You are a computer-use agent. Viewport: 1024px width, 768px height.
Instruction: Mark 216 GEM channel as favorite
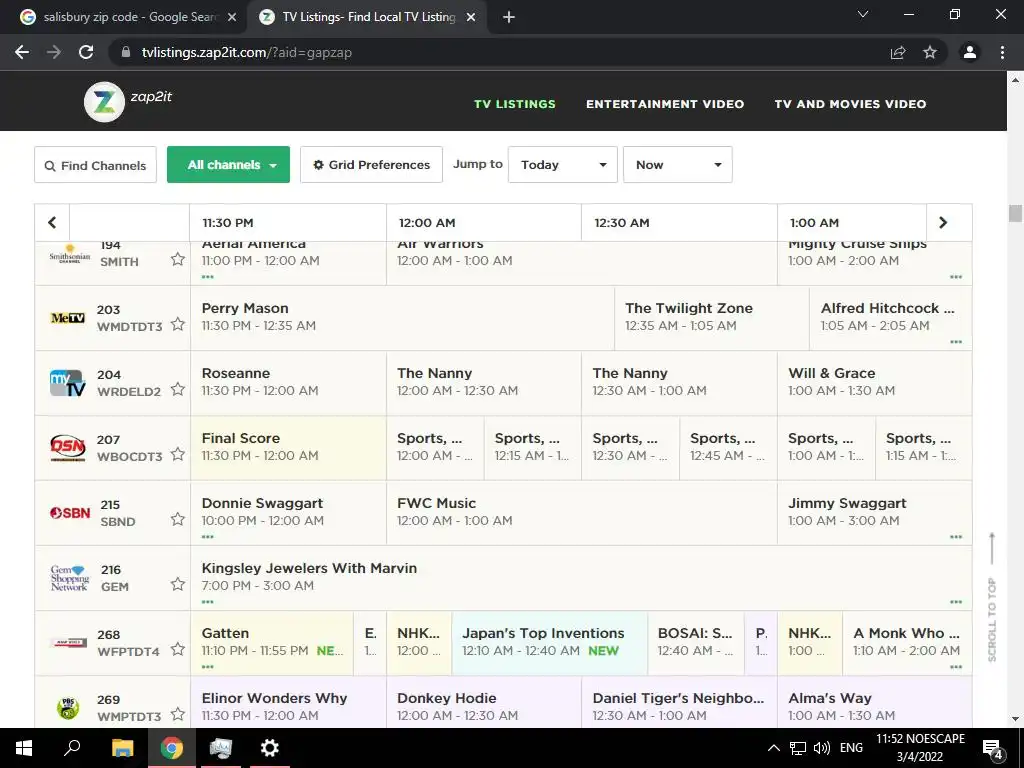coord(178,584)
